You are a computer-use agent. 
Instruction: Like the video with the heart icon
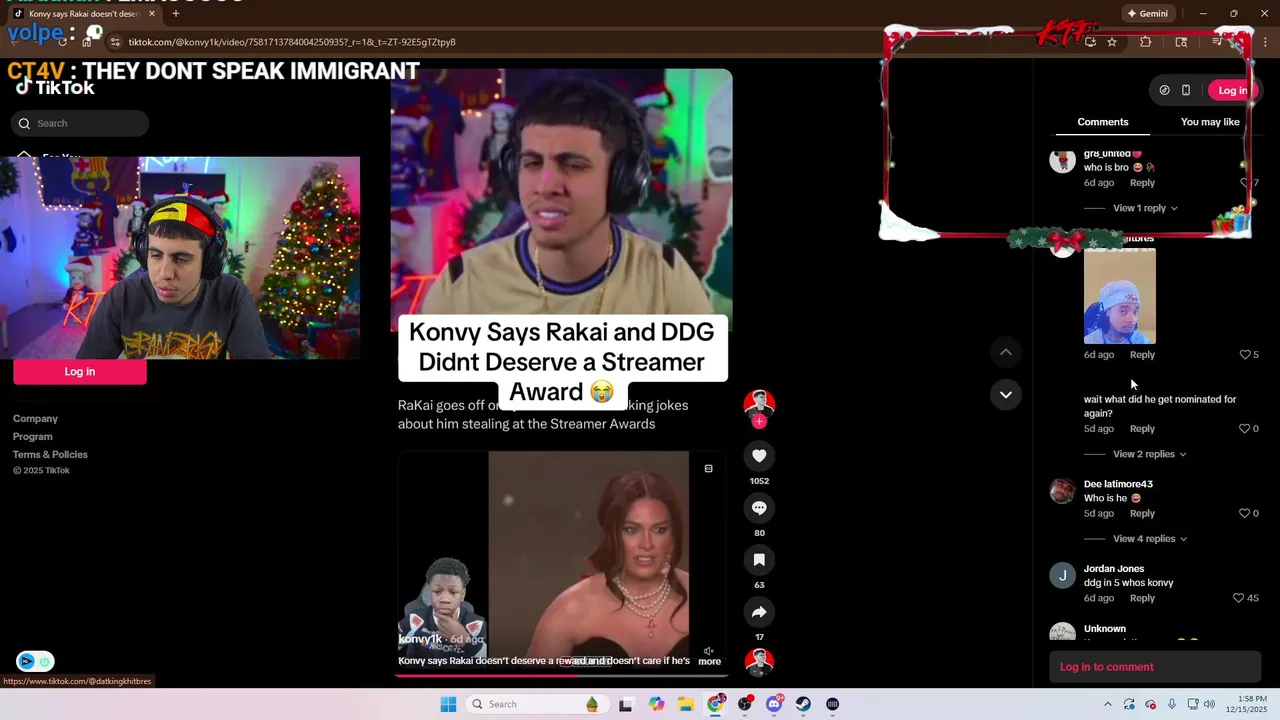coord(759,456)
